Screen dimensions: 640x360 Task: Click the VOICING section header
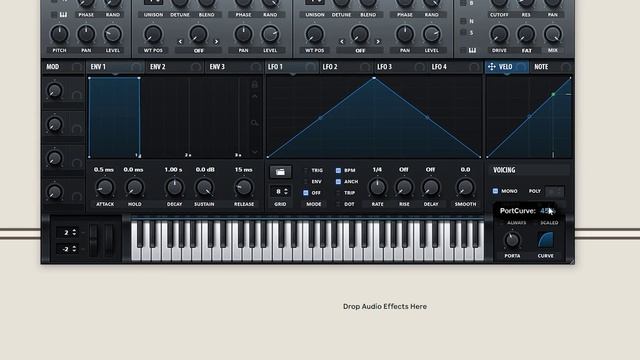tap(529, 170)
